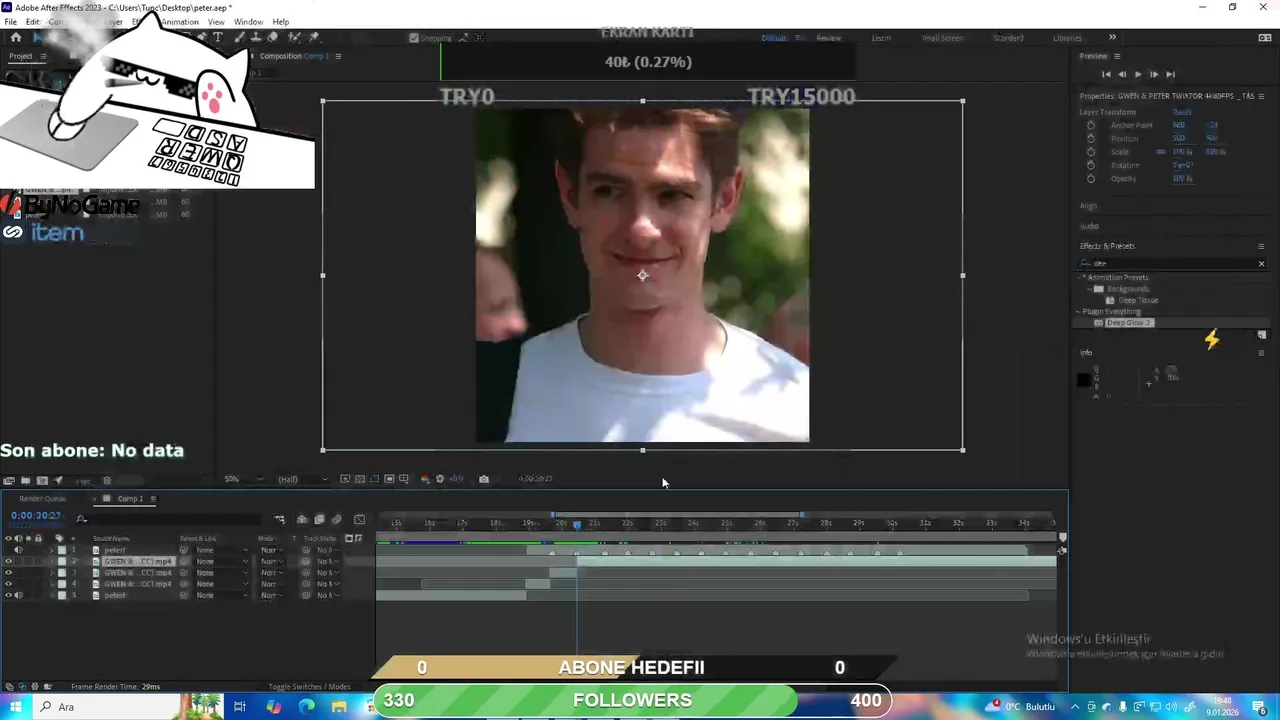Select the Deep Tissue preset
Image resolution: width=1280 pixels, height=720 pixels.
click(1138, 300)
